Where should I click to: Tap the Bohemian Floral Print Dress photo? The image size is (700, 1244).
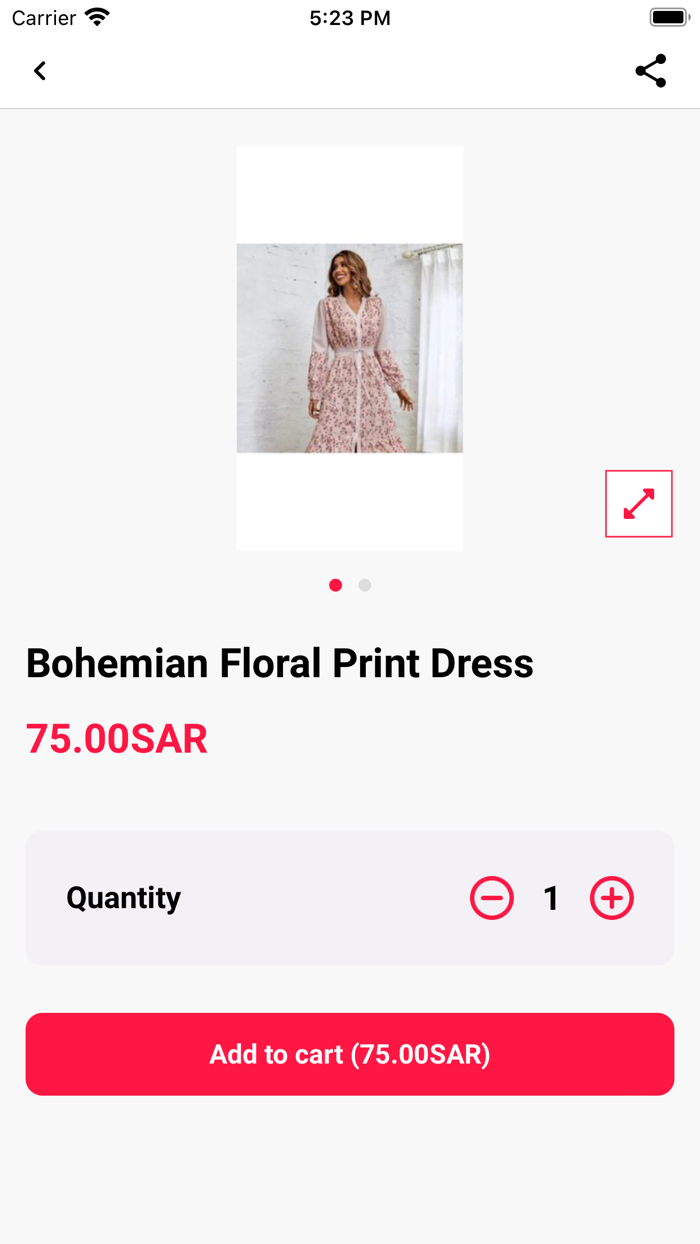[x=349, y=347]
